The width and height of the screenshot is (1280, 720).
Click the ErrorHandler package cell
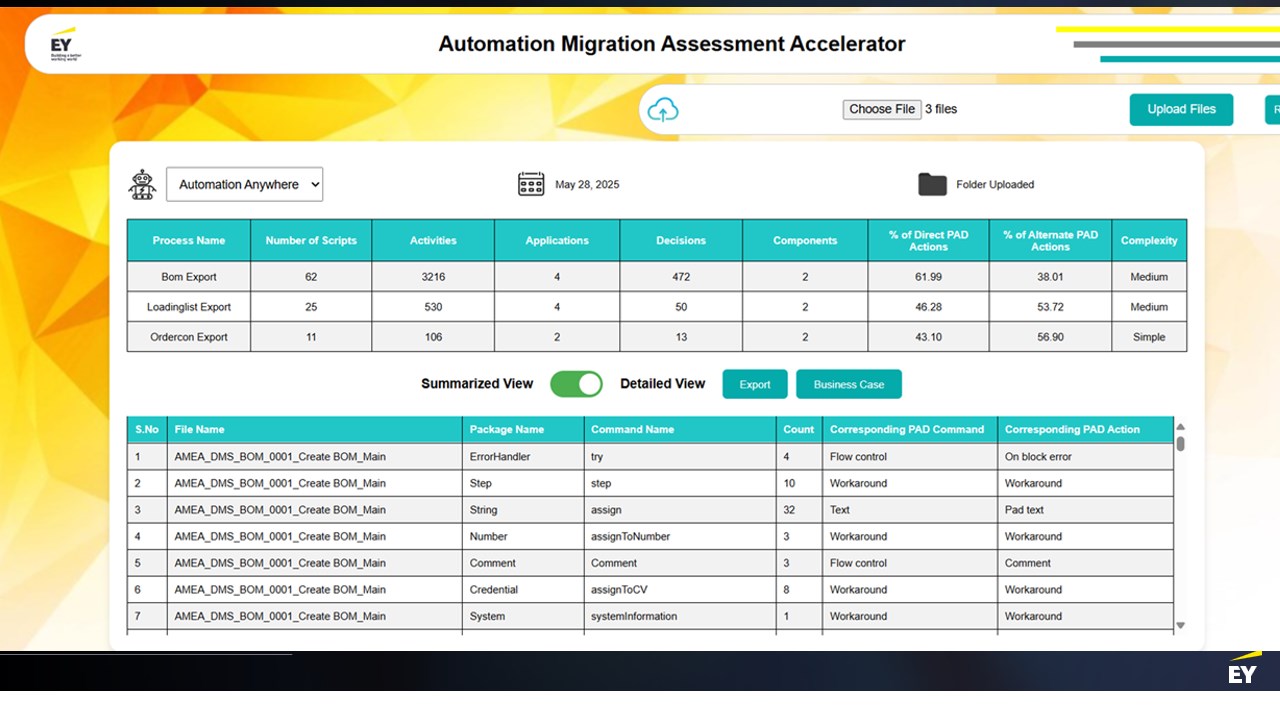coord(523,457)
